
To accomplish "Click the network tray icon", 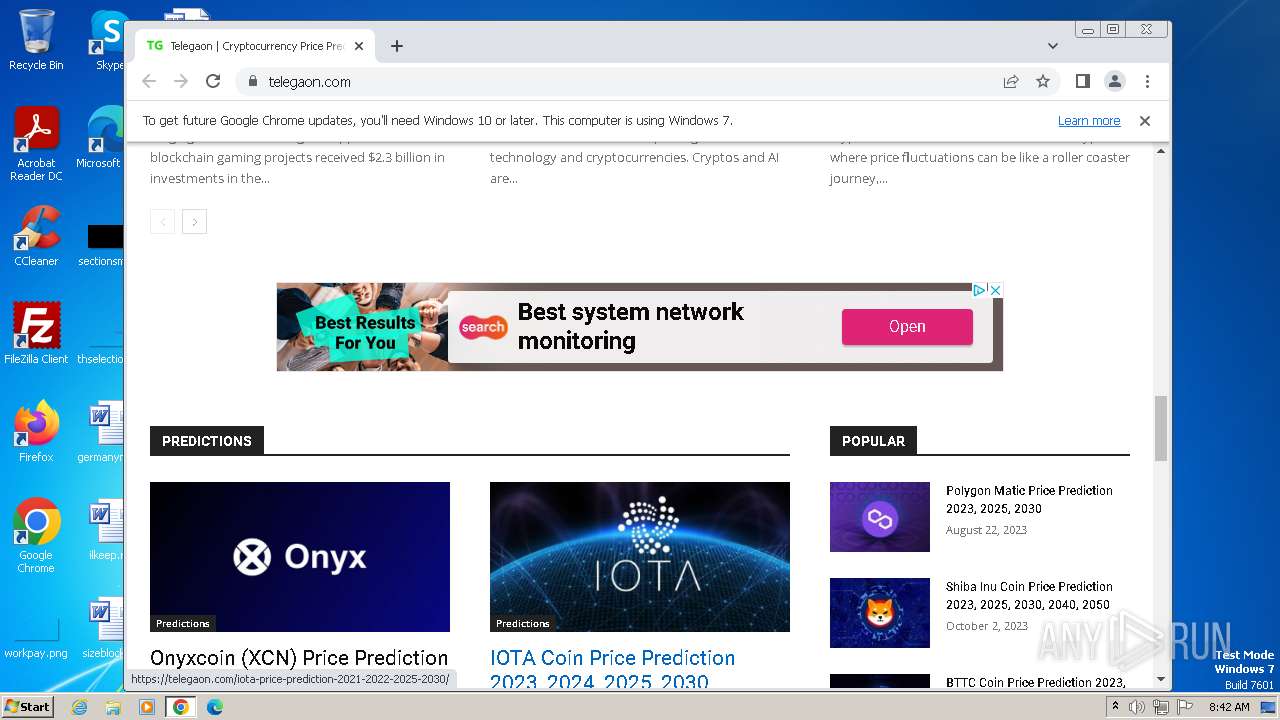I will (x=1160, y=707).
